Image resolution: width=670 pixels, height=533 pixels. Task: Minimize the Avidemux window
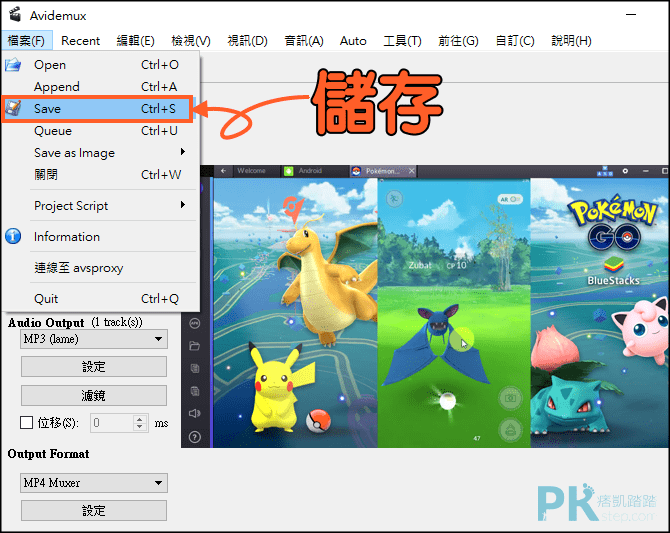coord(631,15)
